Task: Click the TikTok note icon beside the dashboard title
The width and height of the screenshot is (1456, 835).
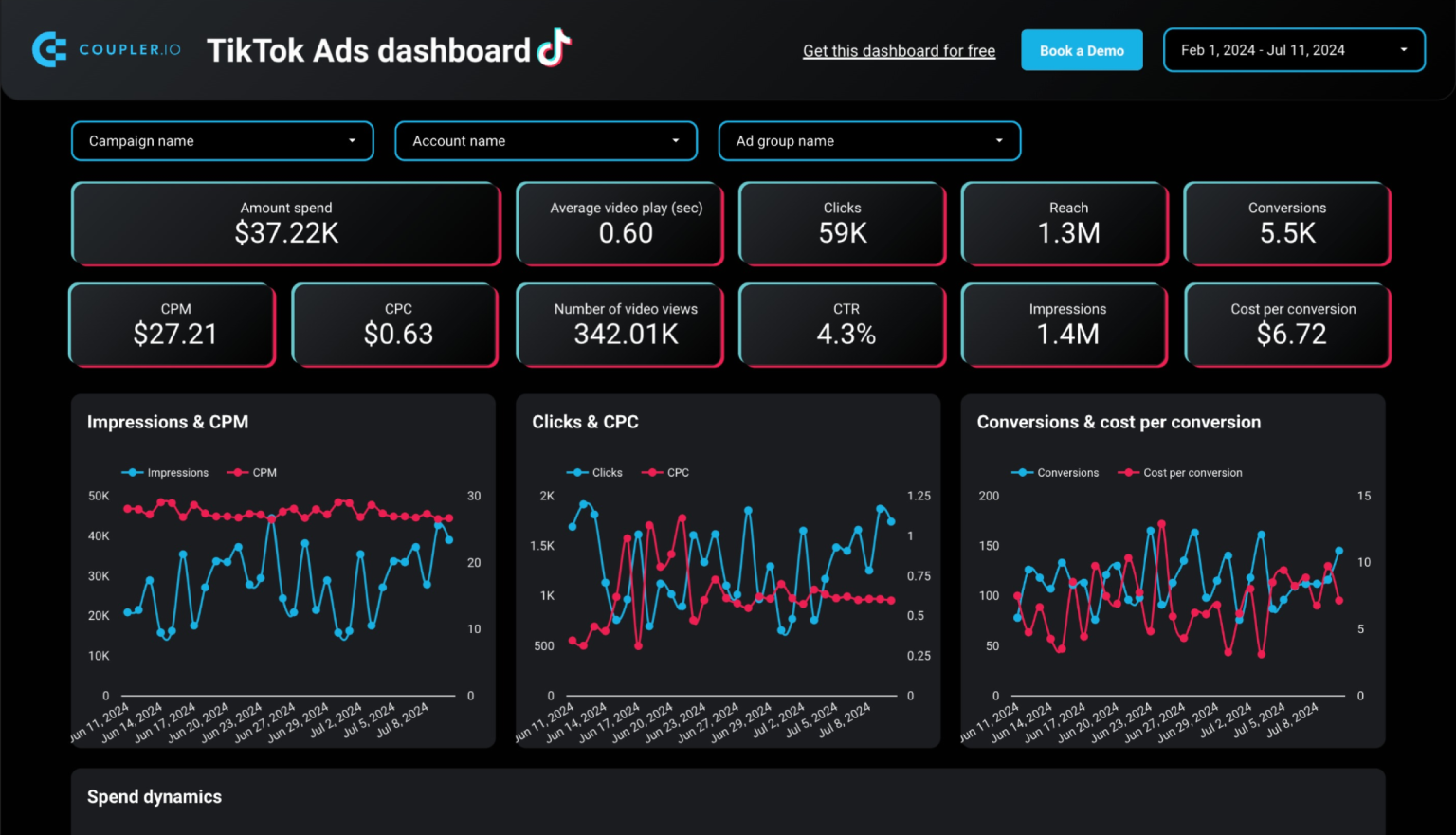Action: pyautogui.click(x=556, y=47)
